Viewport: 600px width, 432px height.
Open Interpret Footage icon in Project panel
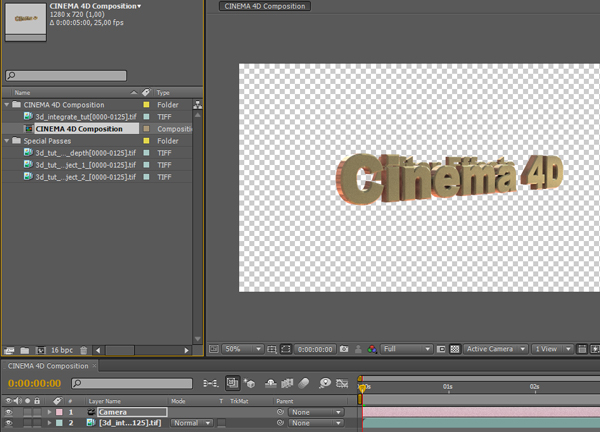9,350
